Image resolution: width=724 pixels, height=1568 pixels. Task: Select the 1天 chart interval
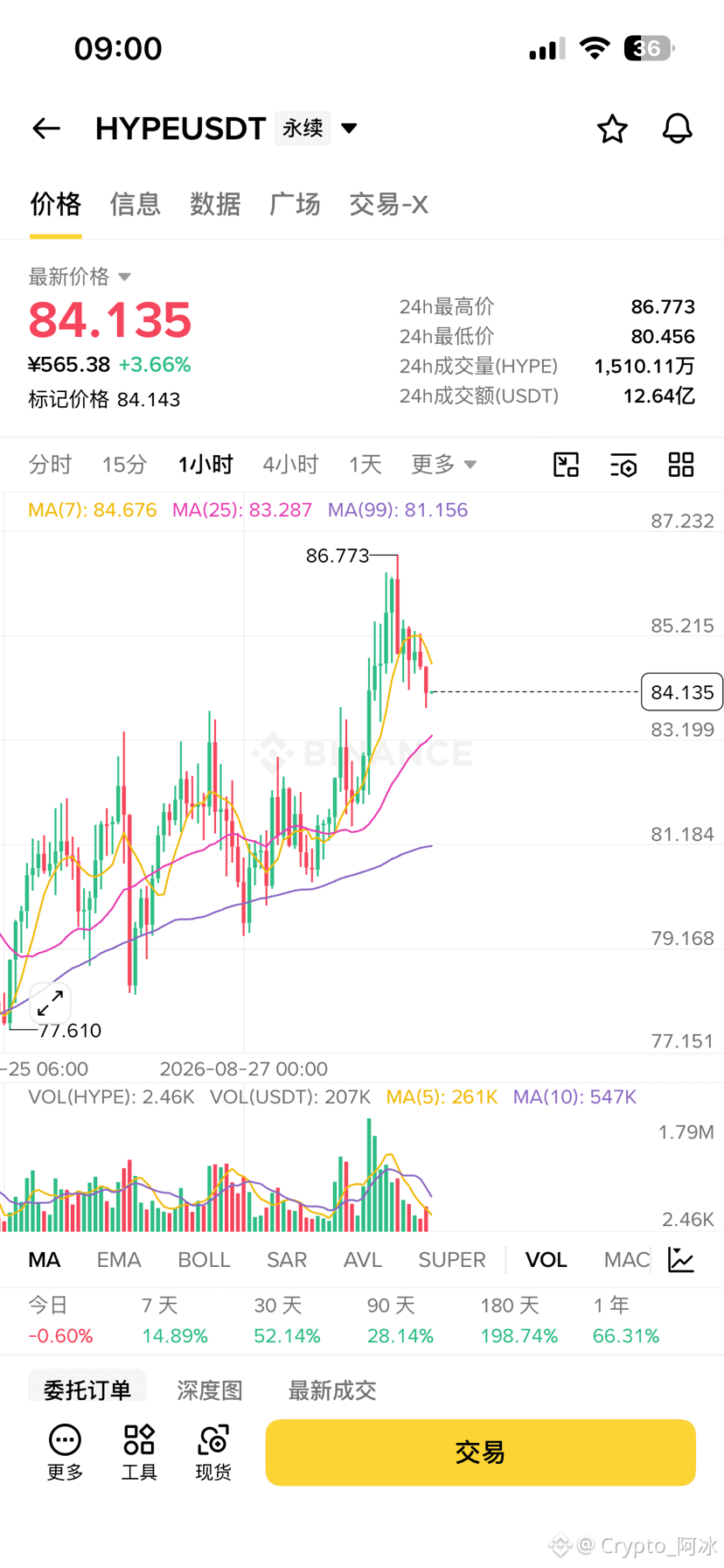pyautogui.click(x=365, y=465)
